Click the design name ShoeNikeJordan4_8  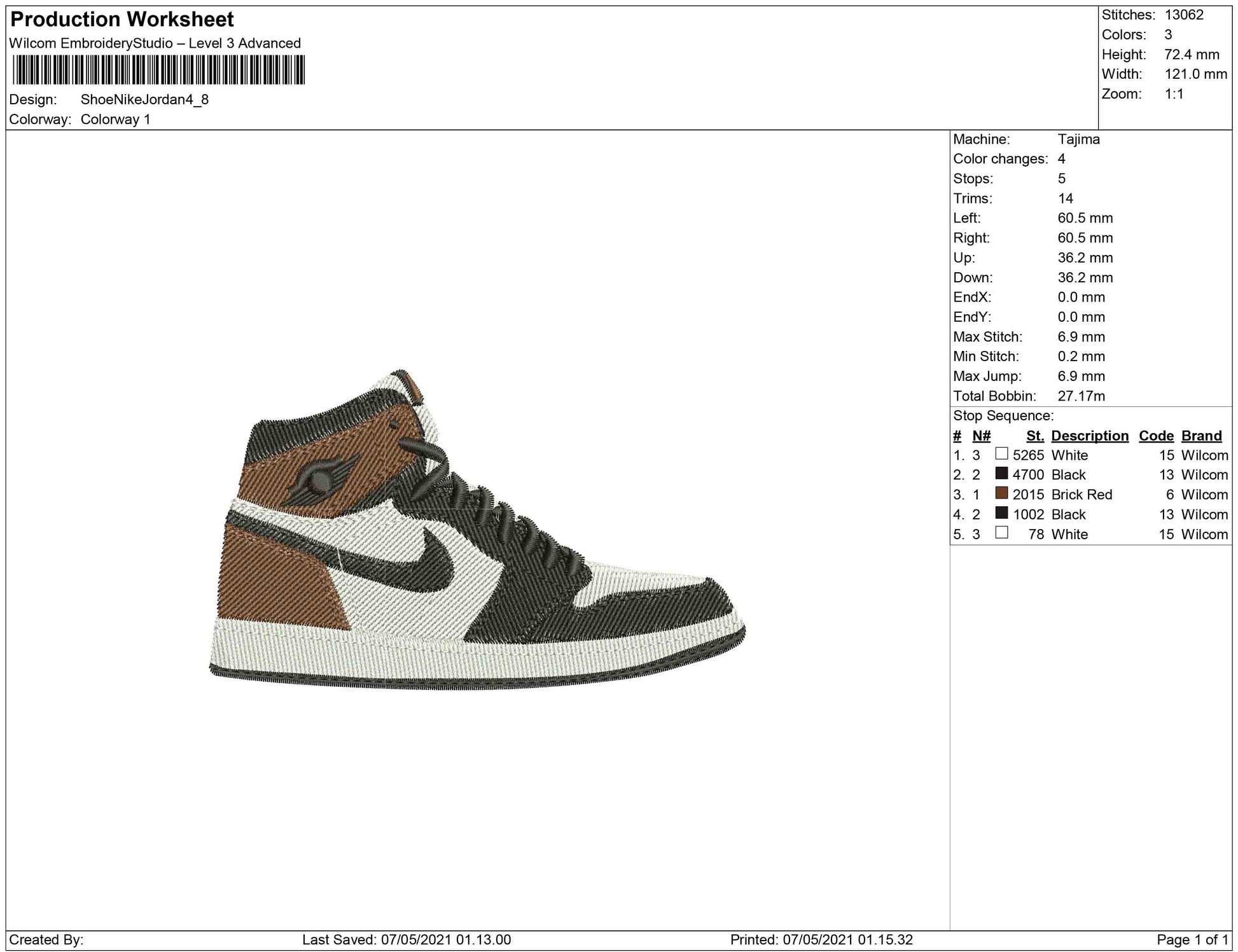[x=144, y=100]
